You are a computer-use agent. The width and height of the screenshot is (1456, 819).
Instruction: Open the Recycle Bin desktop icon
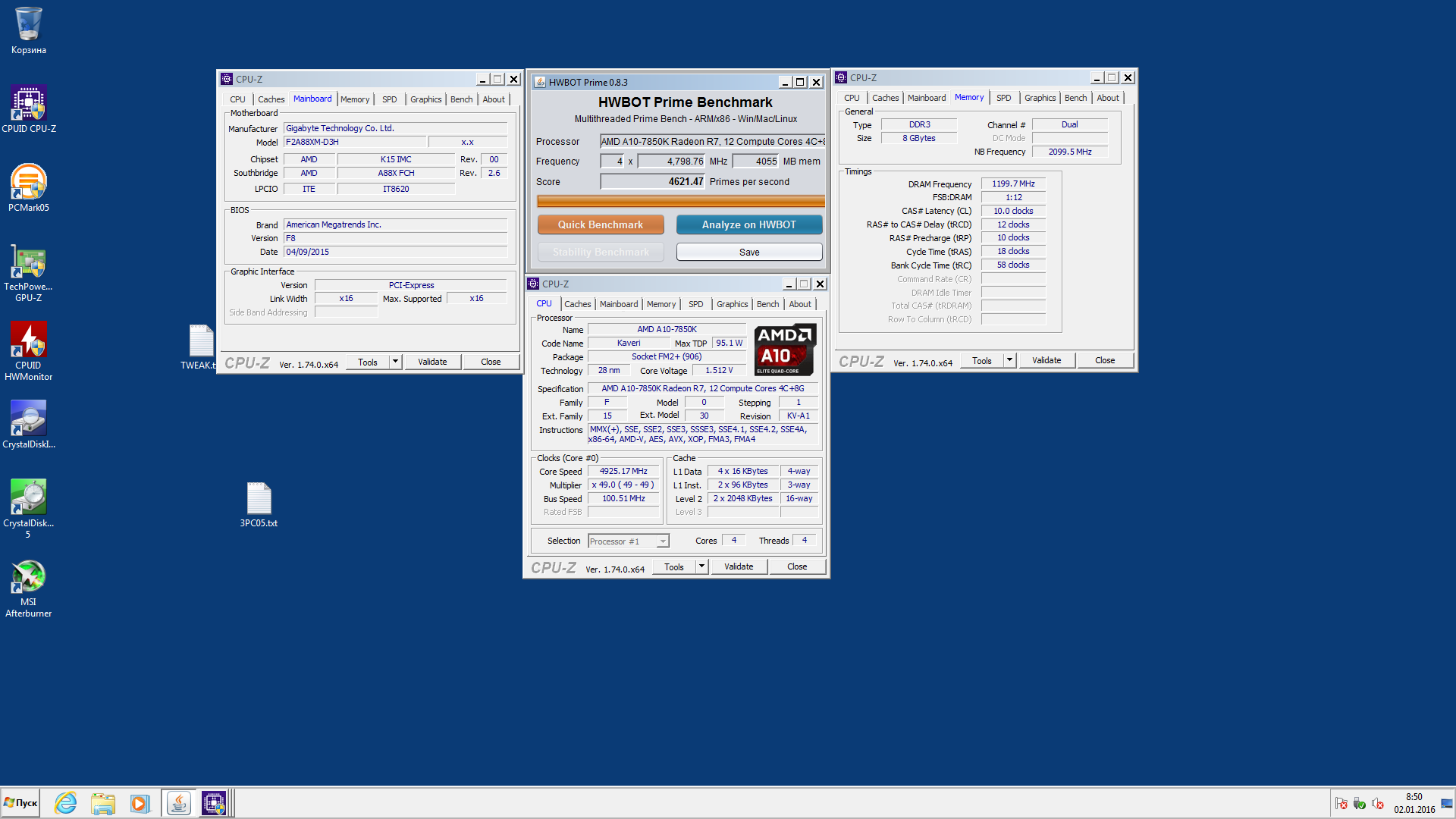(x=29, y=30)
